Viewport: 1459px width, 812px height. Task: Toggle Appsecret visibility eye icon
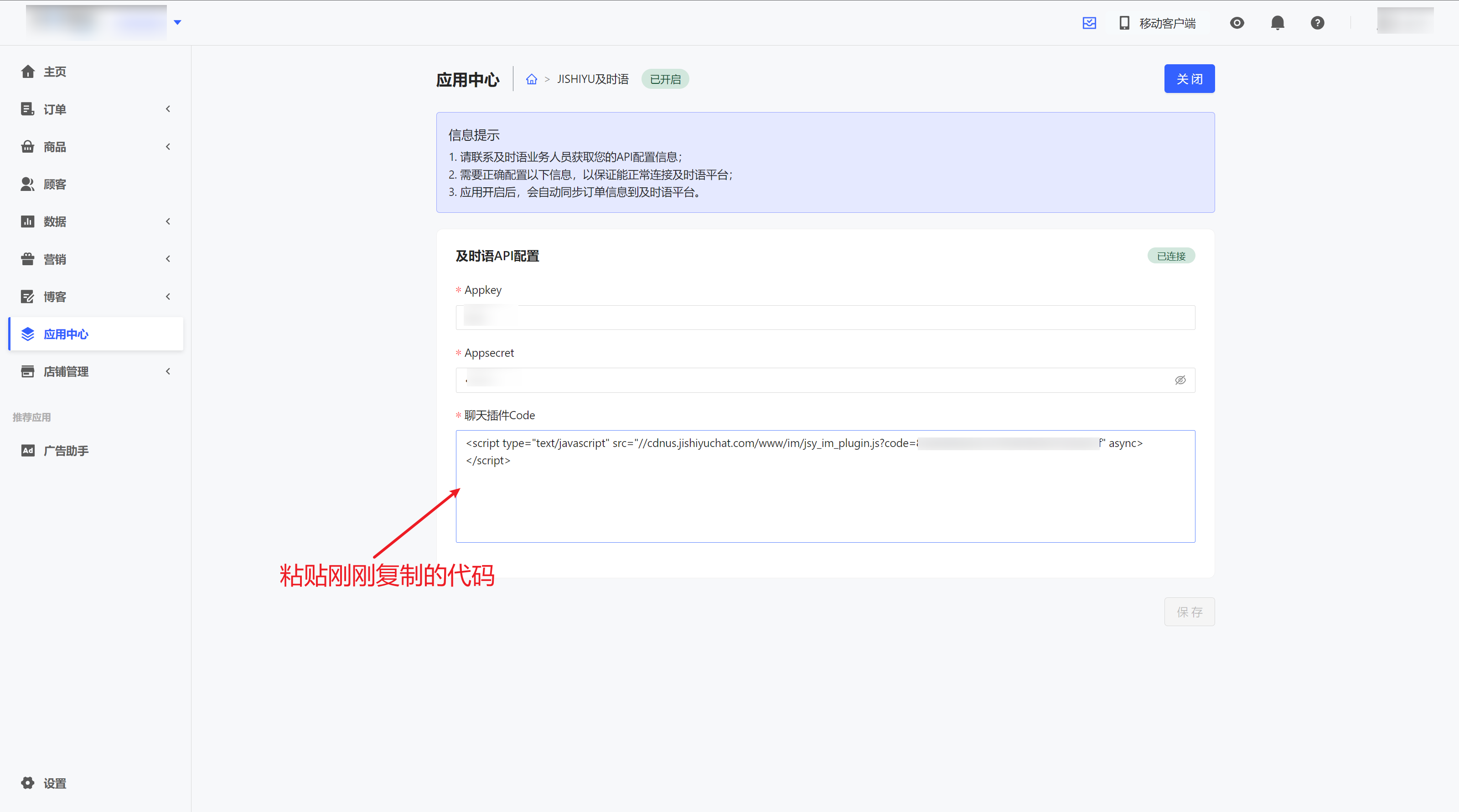pyautogui.click(x=1180, y=380)
